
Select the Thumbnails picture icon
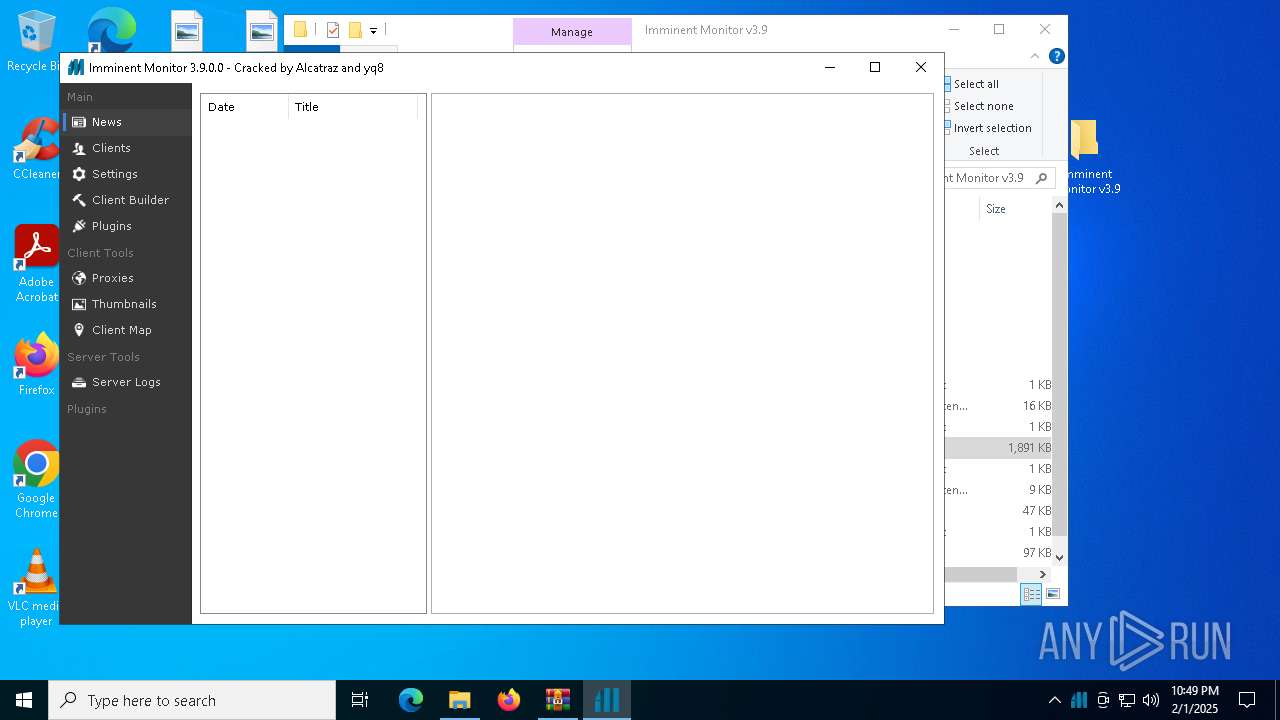79,304
